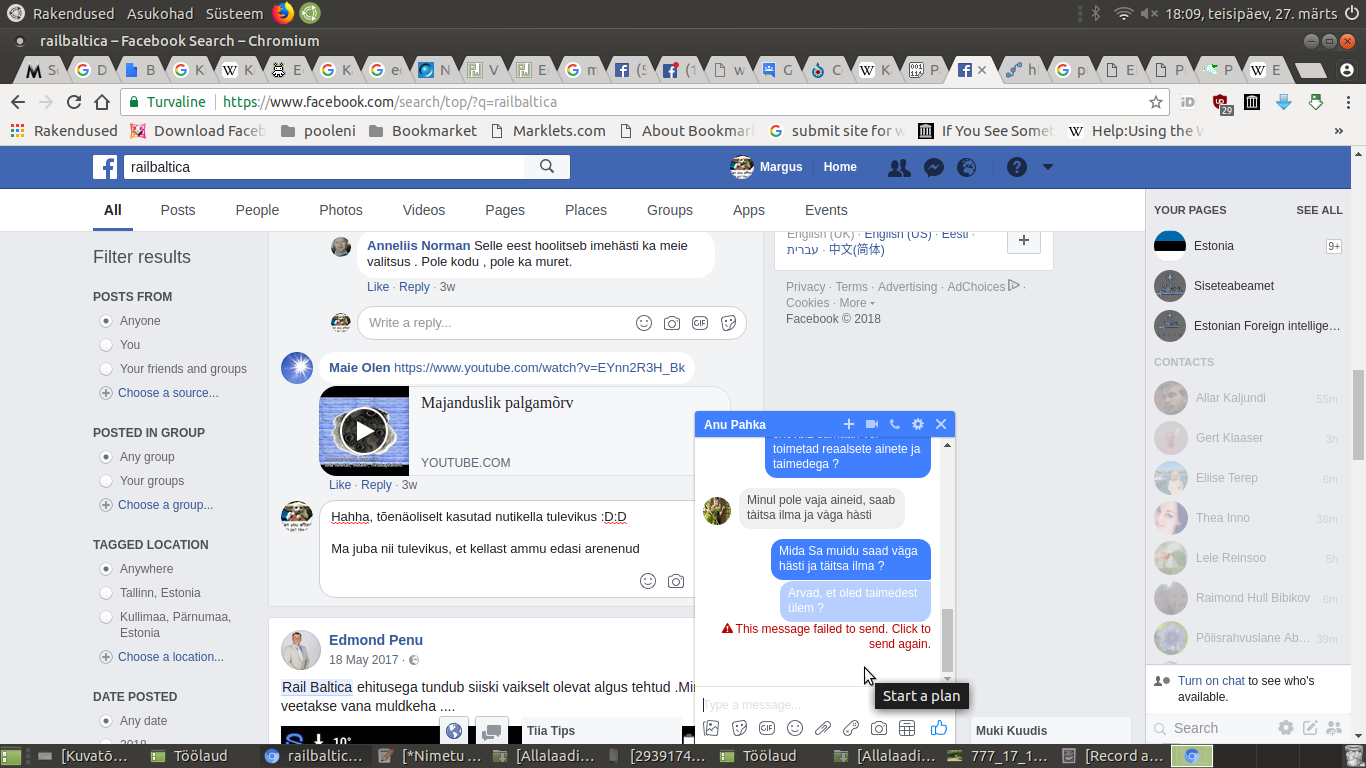
Task: Click Reply under Anneliis Norman's comment
Action: (414, 287)
